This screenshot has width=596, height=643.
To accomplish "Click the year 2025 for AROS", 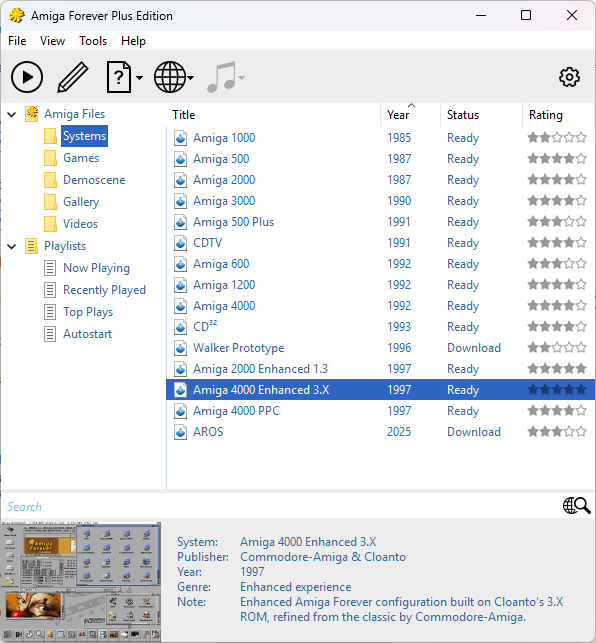I will pos(399,432).
